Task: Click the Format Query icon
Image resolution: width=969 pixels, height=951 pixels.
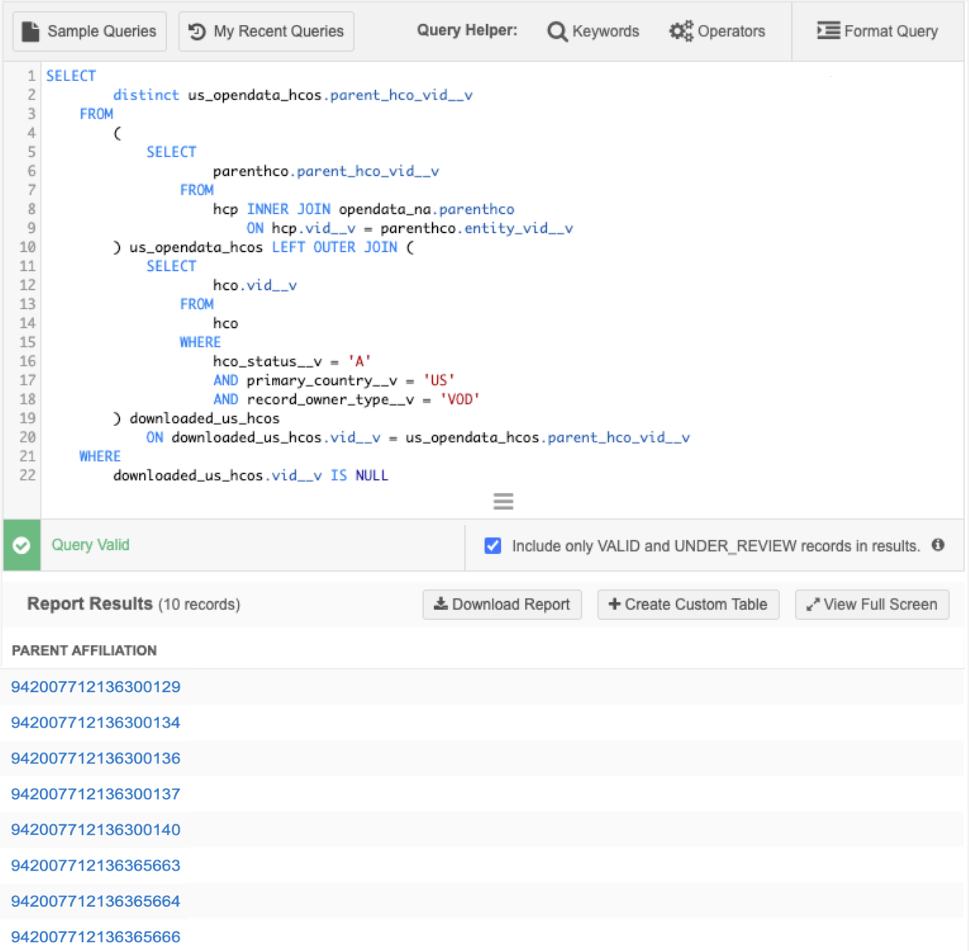Action: tap(828, 31)
